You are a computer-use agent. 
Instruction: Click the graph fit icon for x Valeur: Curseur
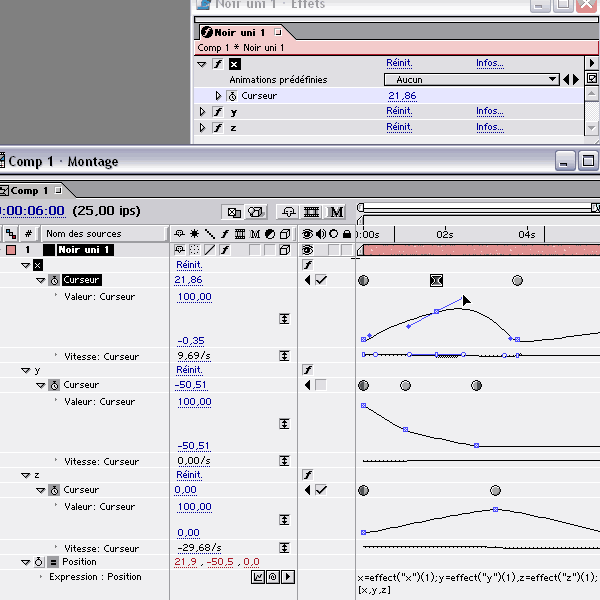(x=284, y=319)
